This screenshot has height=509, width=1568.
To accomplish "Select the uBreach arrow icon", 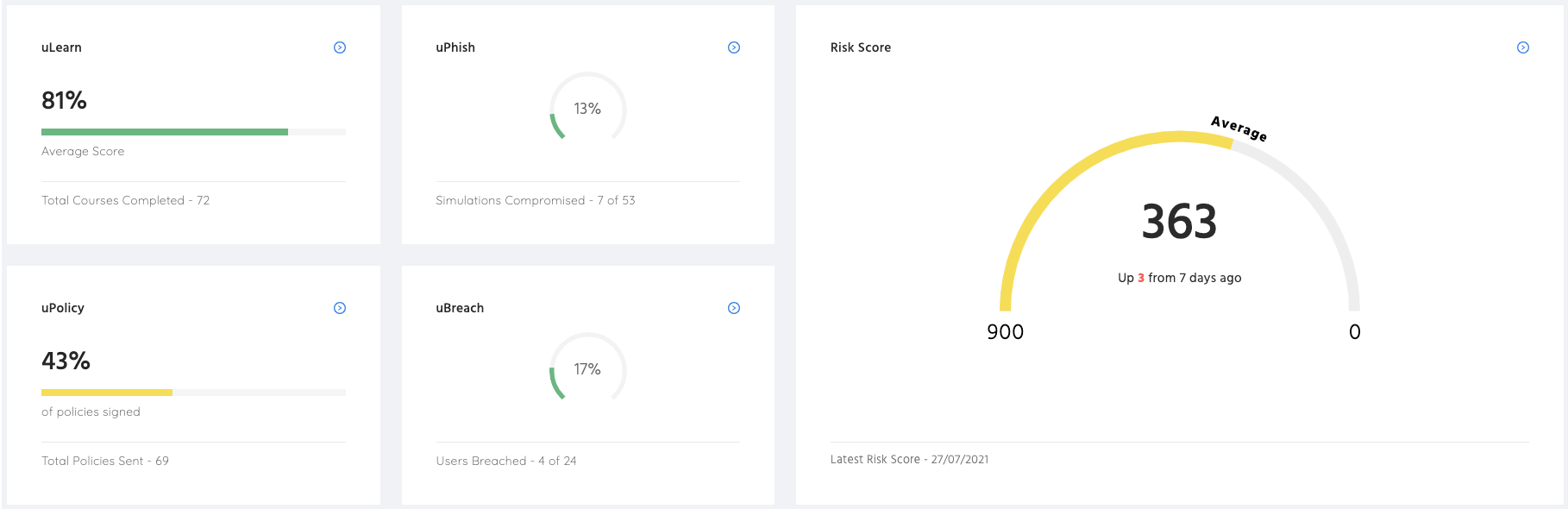I will click(734, 307).
